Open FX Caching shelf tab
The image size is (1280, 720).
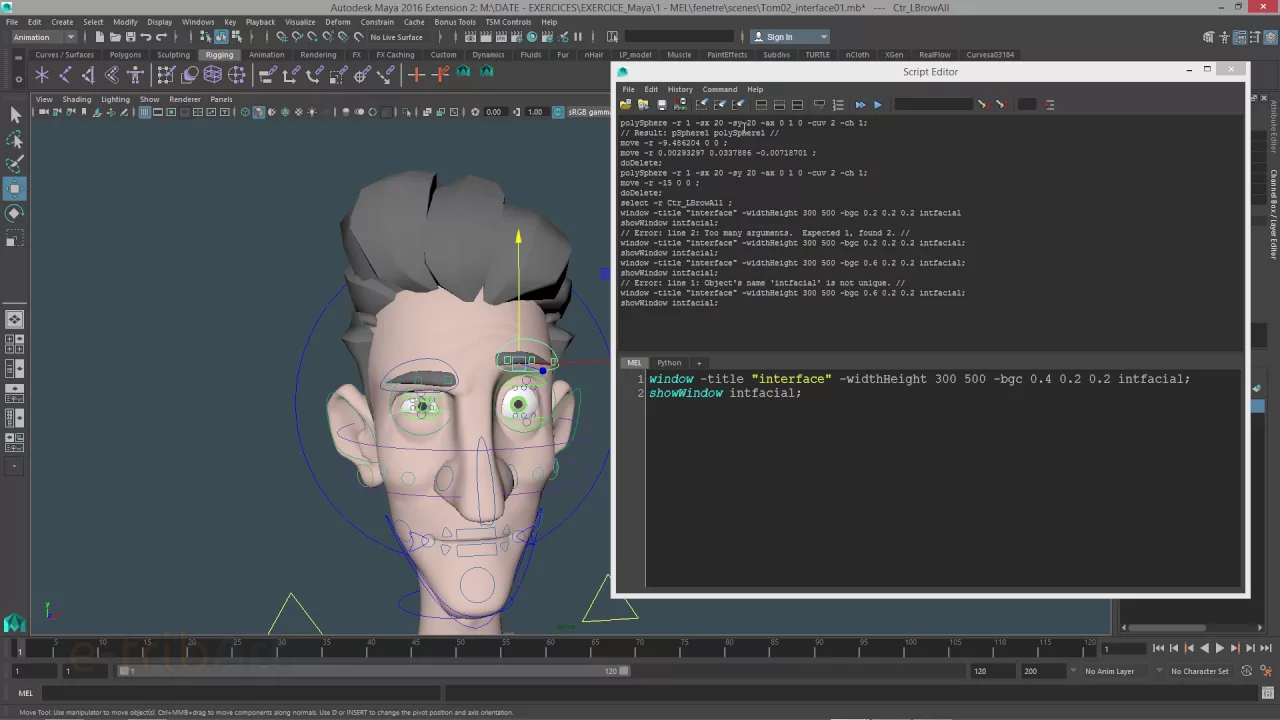click(395, 55)
